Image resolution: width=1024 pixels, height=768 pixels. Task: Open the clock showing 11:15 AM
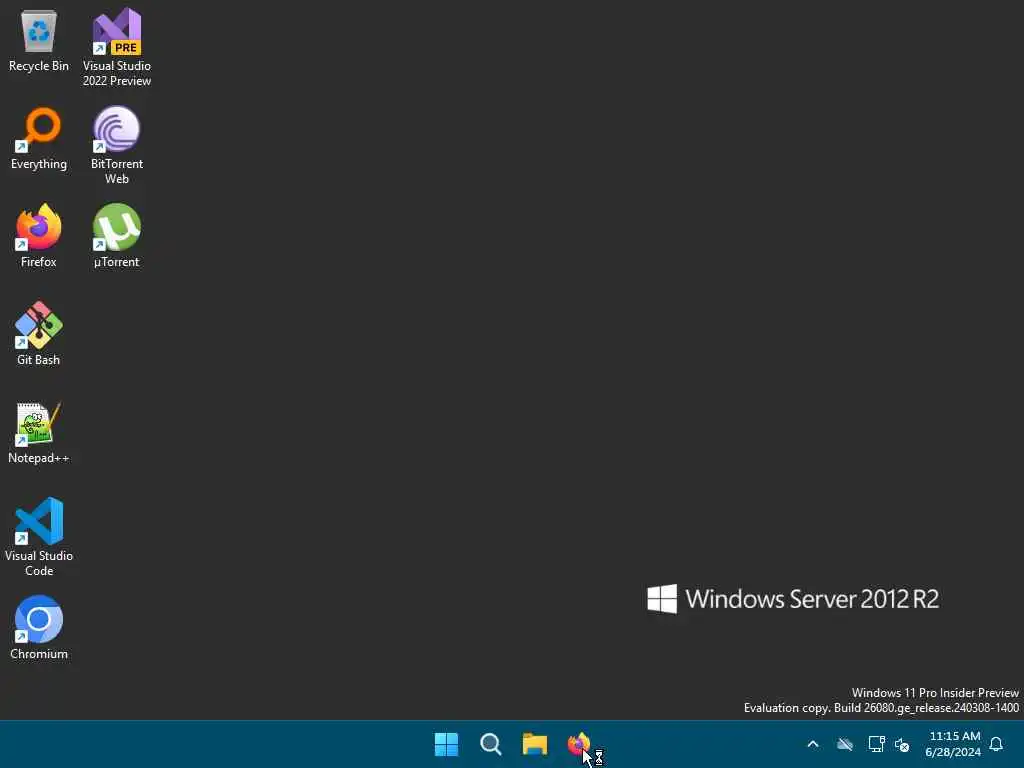pyautogui.click(x=953, y=744)
